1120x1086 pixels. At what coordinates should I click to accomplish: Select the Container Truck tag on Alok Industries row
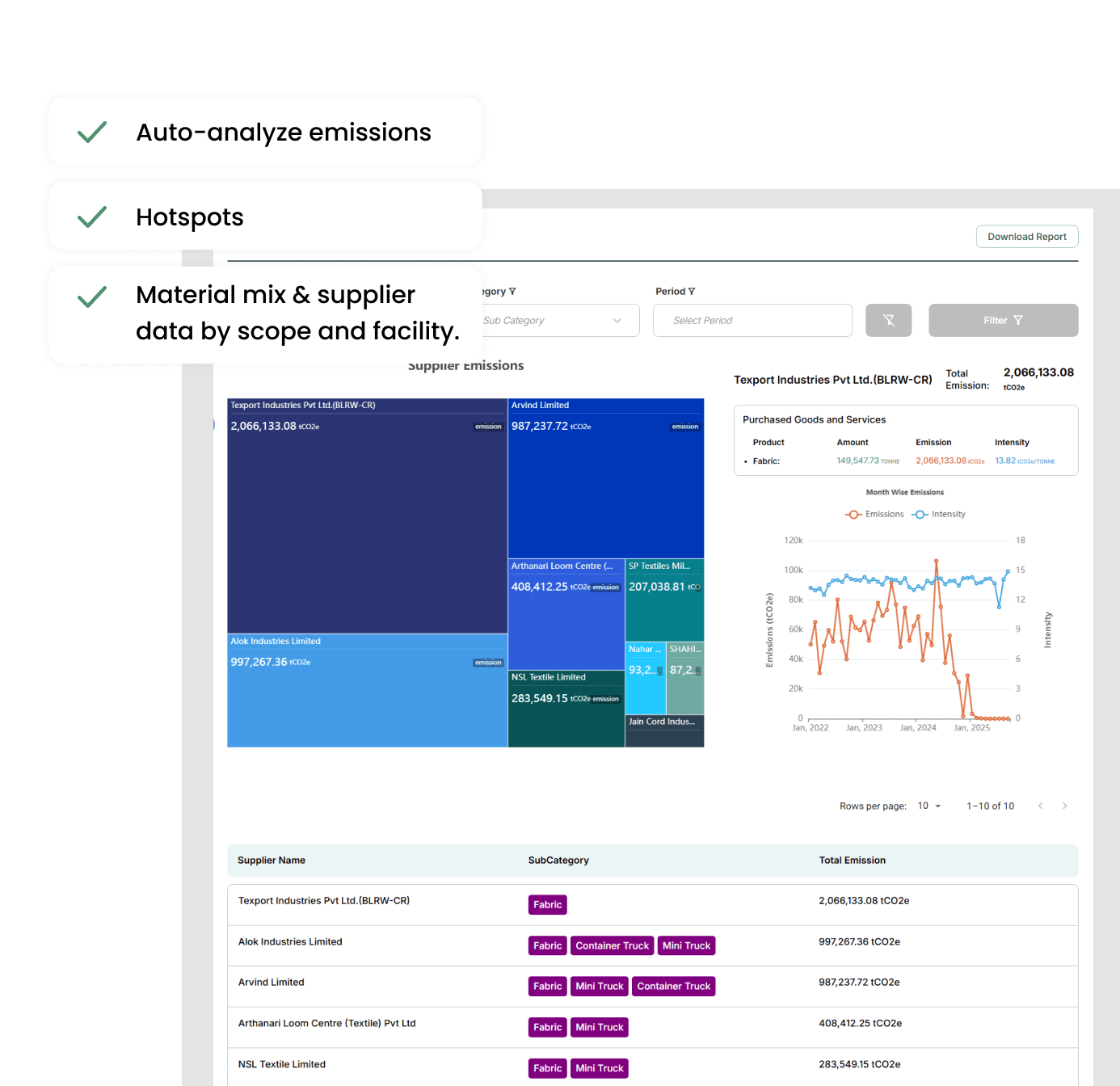point(612,945)
